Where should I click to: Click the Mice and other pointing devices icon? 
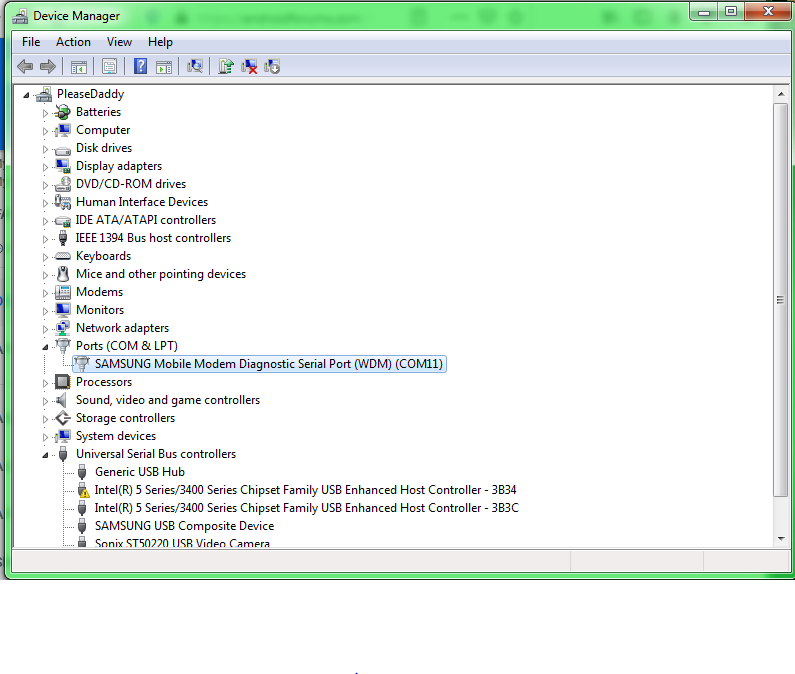[63, 274]
